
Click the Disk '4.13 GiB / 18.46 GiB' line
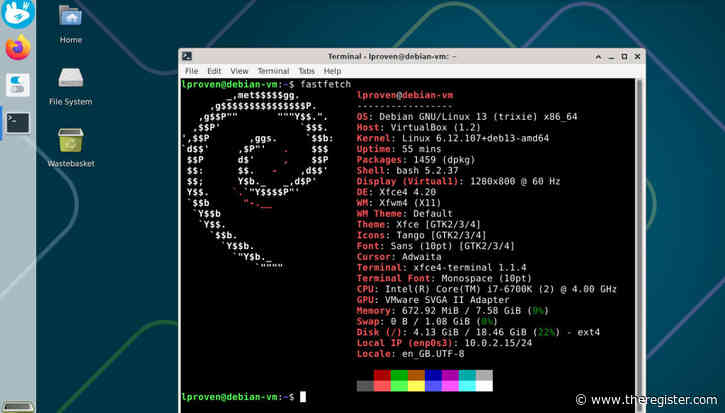(479, 332)
